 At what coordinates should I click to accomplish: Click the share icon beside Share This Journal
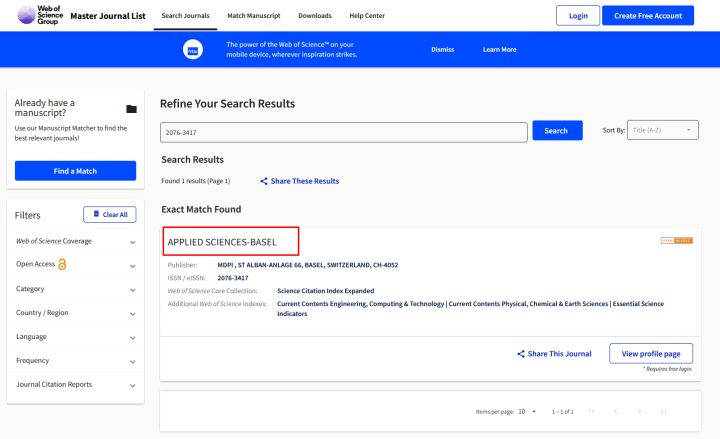[x=521, y=354]
